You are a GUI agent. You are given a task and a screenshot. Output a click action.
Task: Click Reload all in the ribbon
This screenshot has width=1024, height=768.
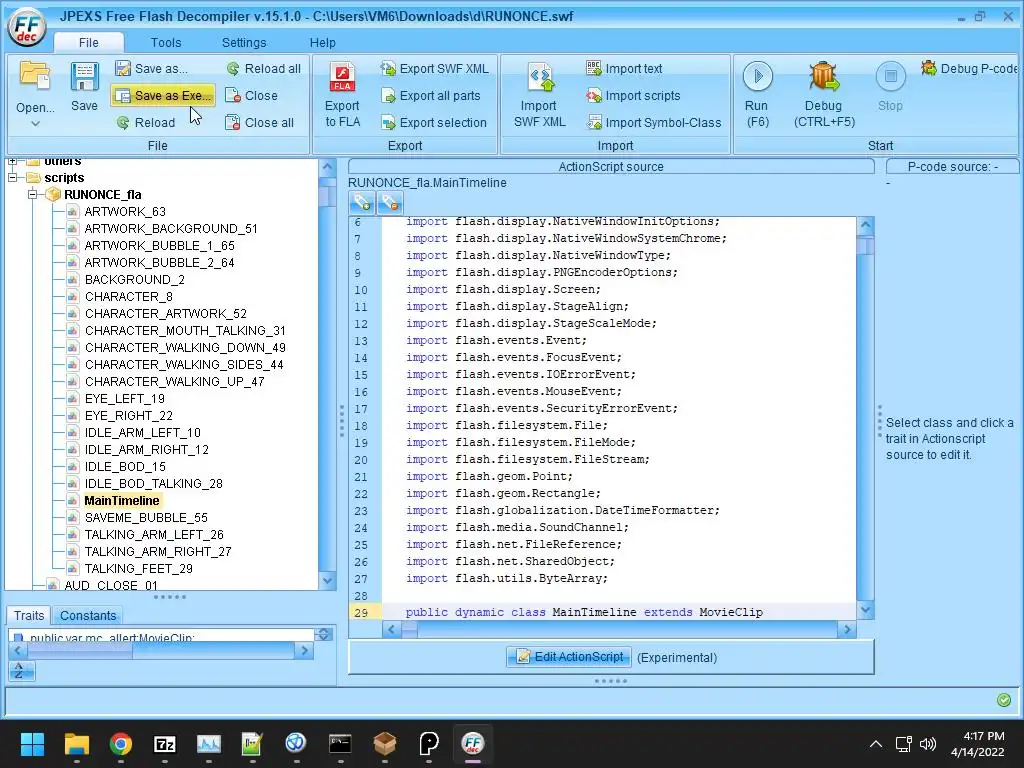click(264, 69)
